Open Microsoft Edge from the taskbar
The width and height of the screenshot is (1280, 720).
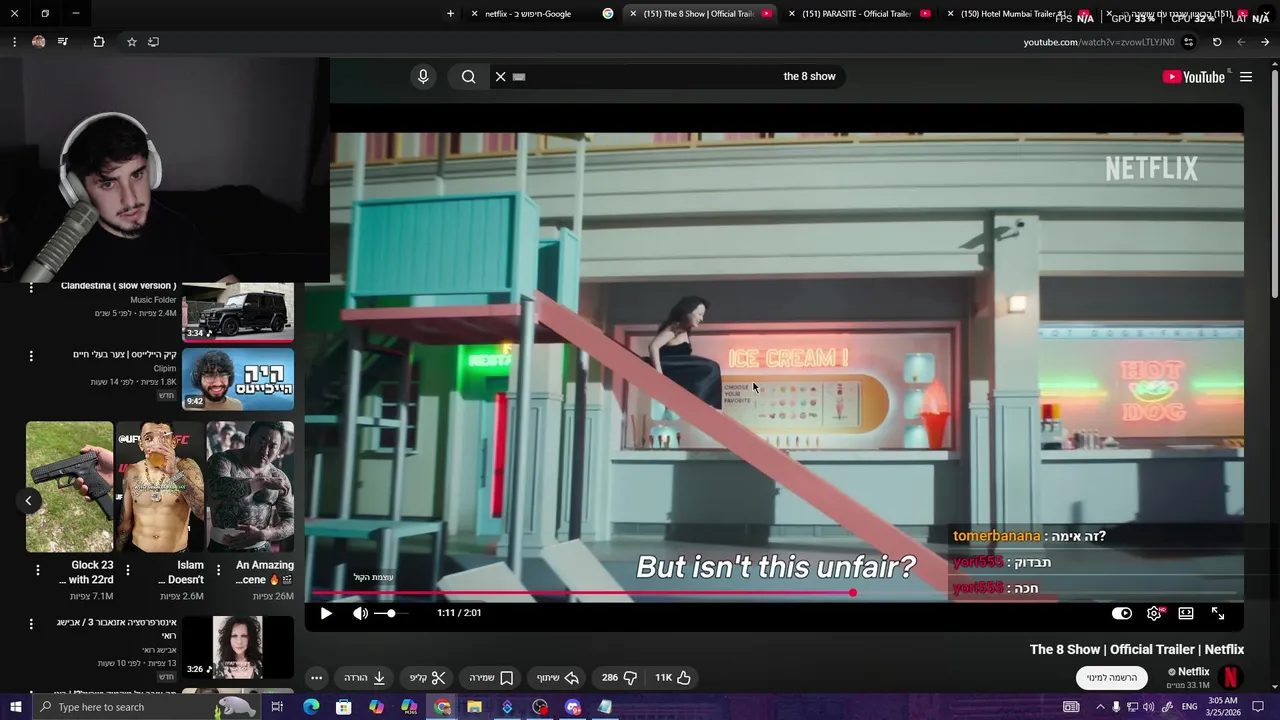311,707
